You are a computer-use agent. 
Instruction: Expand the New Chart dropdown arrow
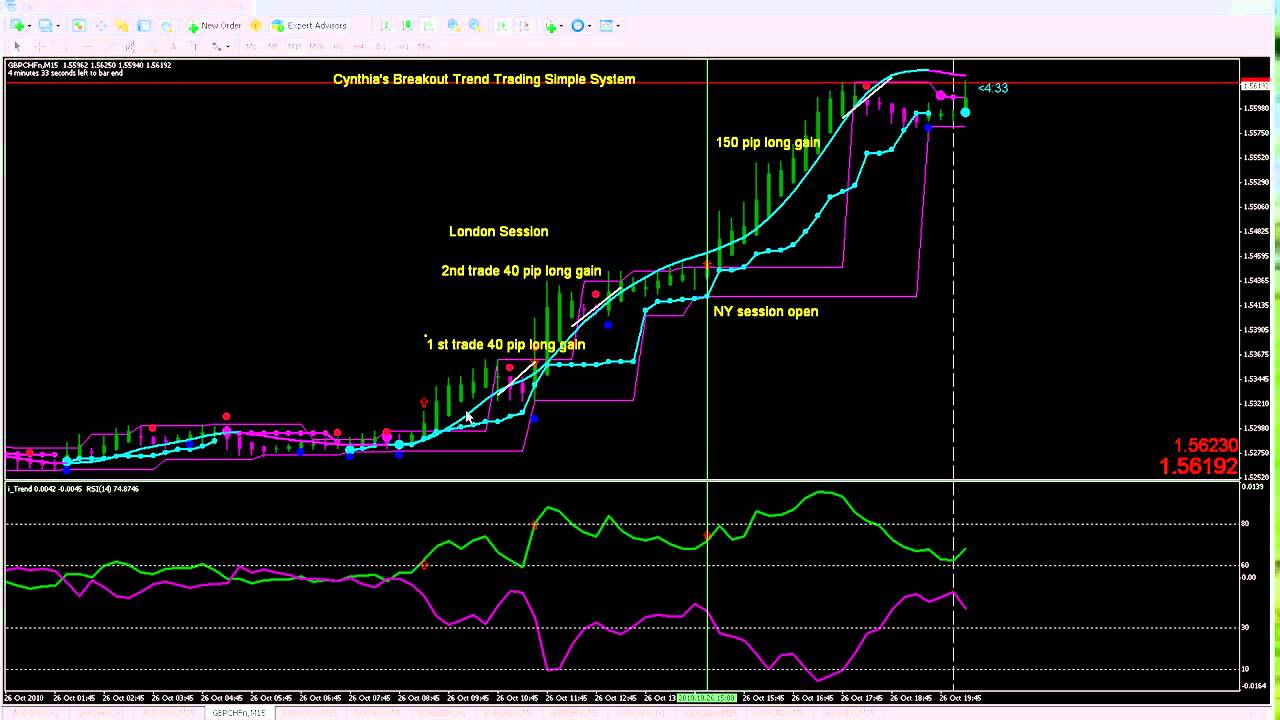[30, 26]
